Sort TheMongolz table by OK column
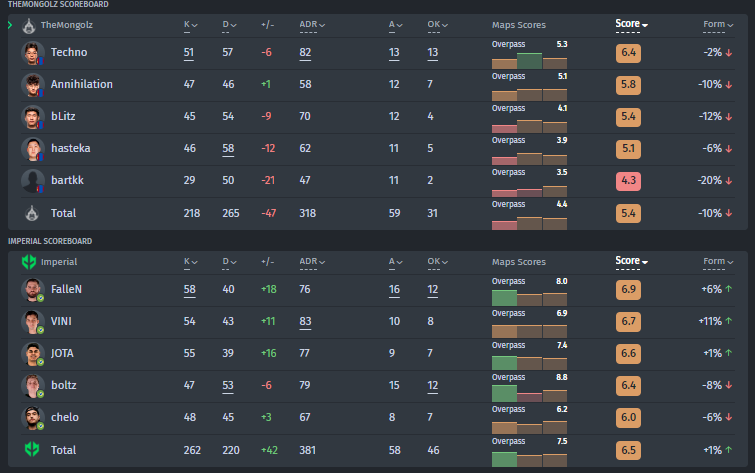 point(434,24)
